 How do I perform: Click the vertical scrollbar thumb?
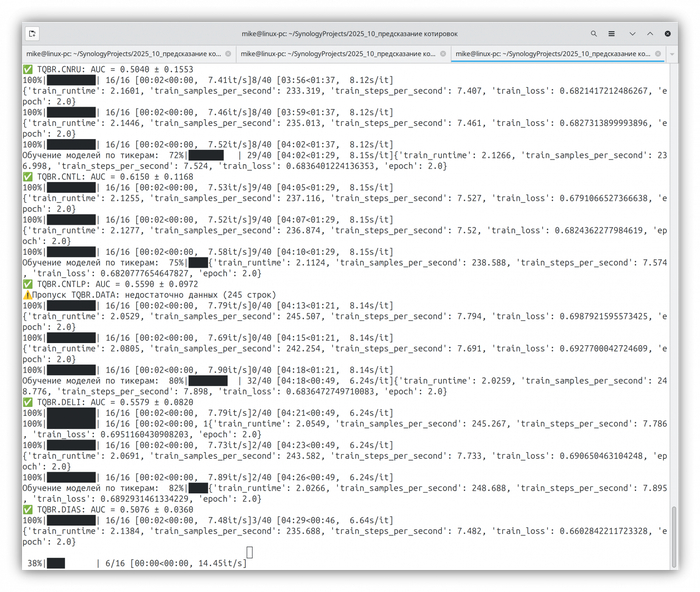pos(674,536)
